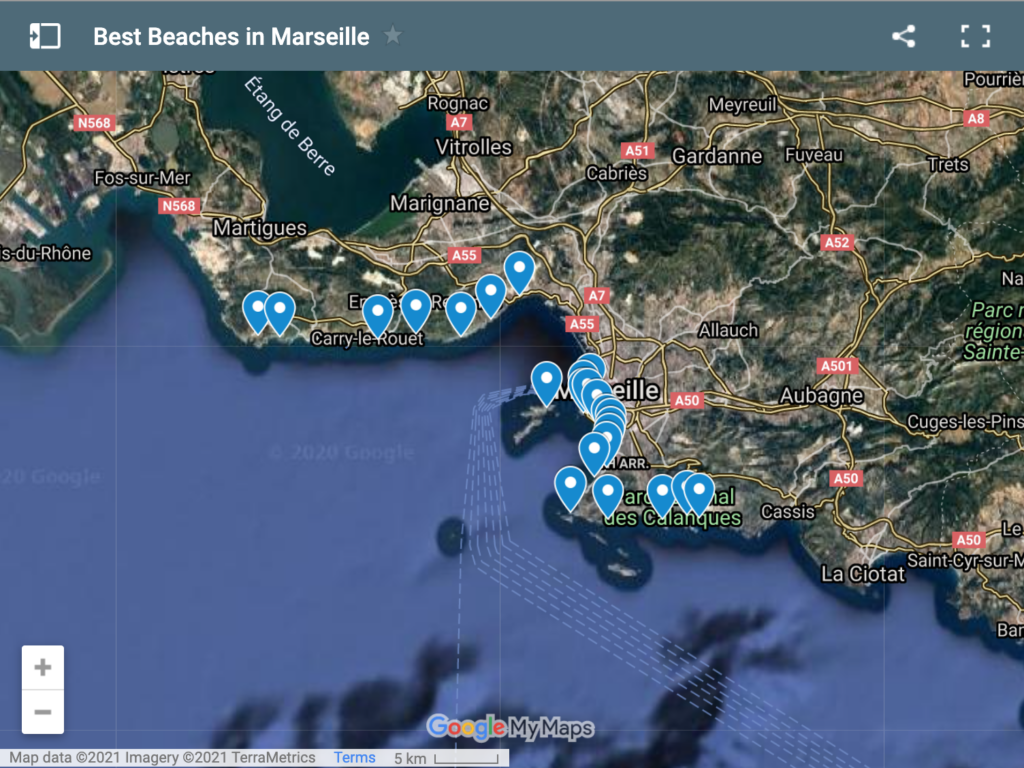The height and width of the screenshot is (768, 1024).
Task: Click the A501 road shield
Action: pos(837,366)
